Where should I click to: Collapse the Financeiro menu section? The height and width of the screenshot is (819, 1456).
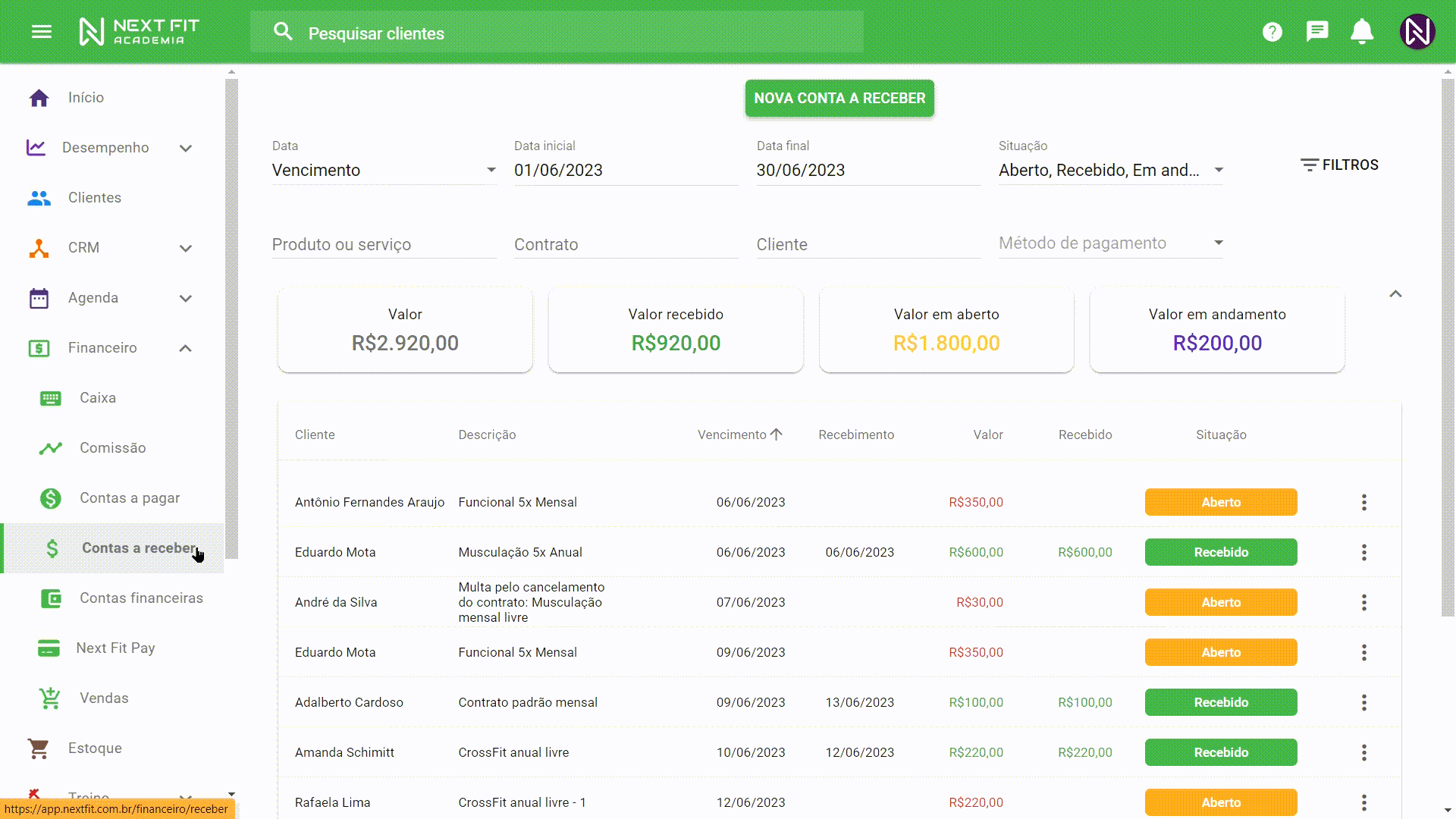[x=185, y=348]
